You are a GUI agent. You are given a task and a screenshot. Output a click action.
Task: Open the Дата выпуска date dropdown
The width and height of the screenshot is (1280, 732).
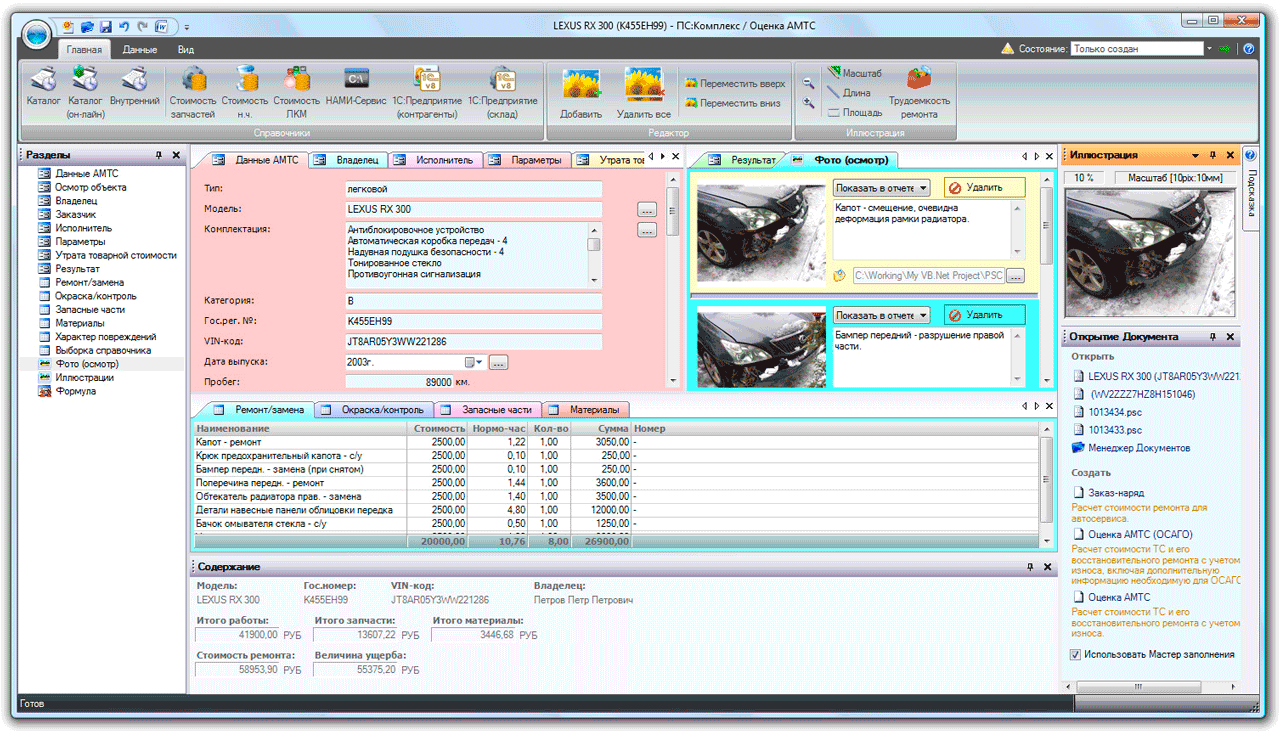point(478,362)
